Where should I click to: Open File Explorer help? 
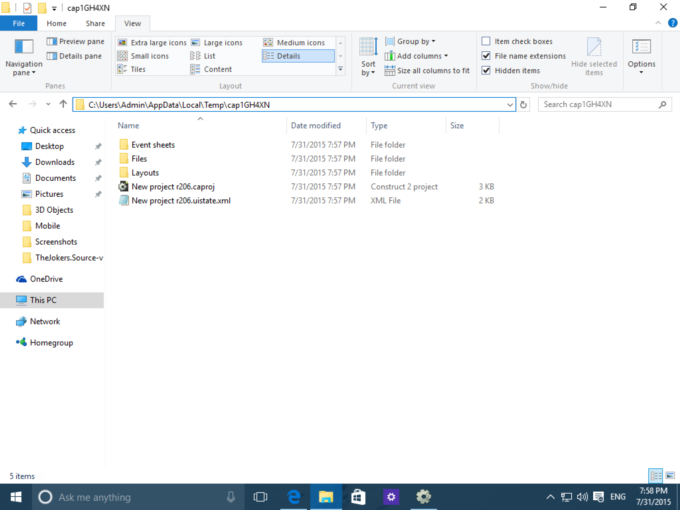point(672,23)
